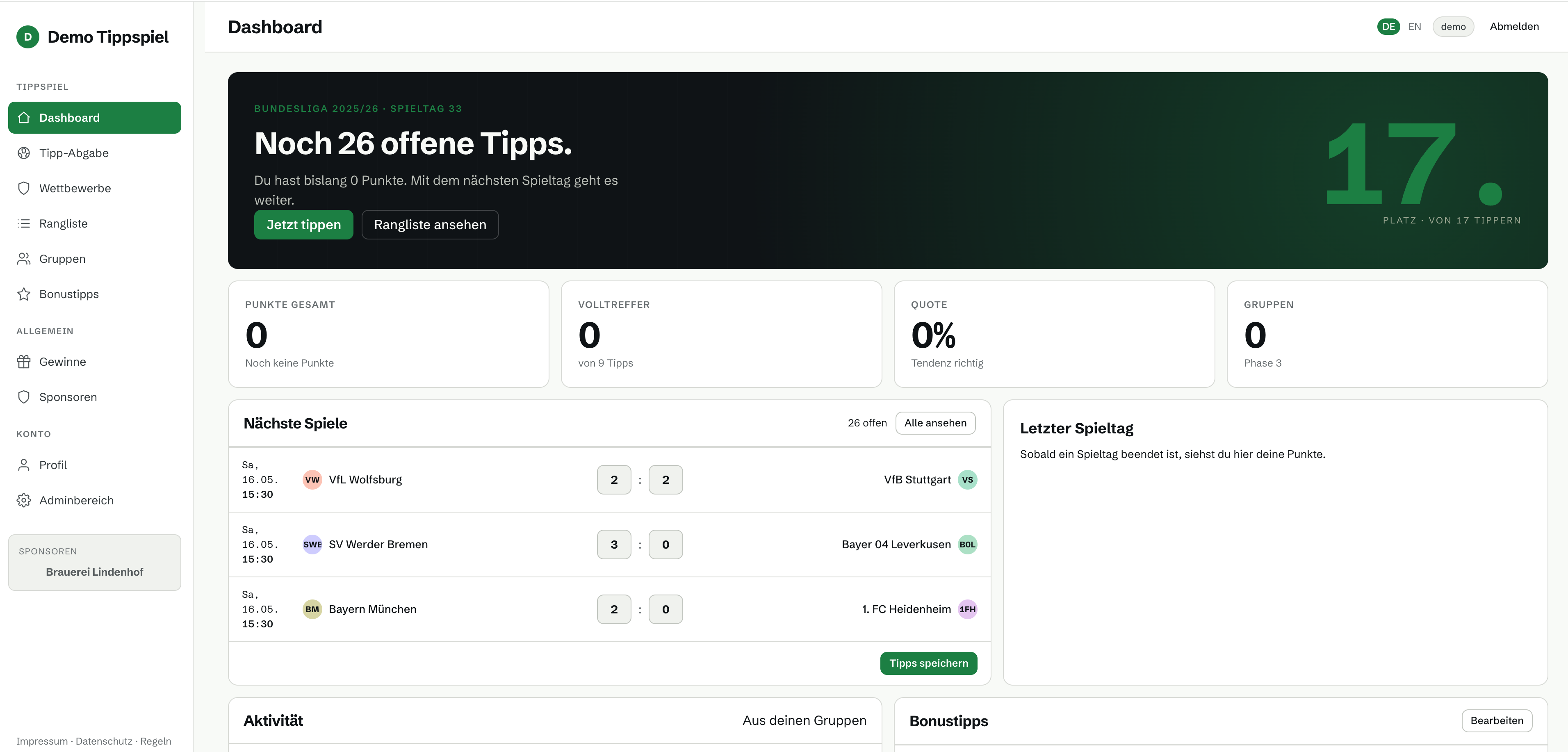Edit SV Werder Bremen home score field
This screenshot has height=752, width=1568.
point(613,545)
